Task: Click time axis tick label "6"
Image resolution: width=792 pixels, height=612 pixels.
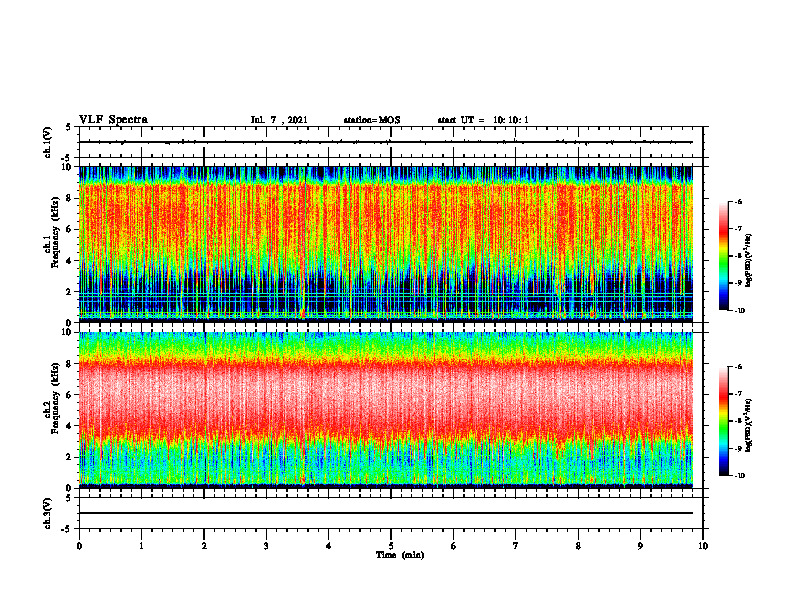Action: click(454, 546)
